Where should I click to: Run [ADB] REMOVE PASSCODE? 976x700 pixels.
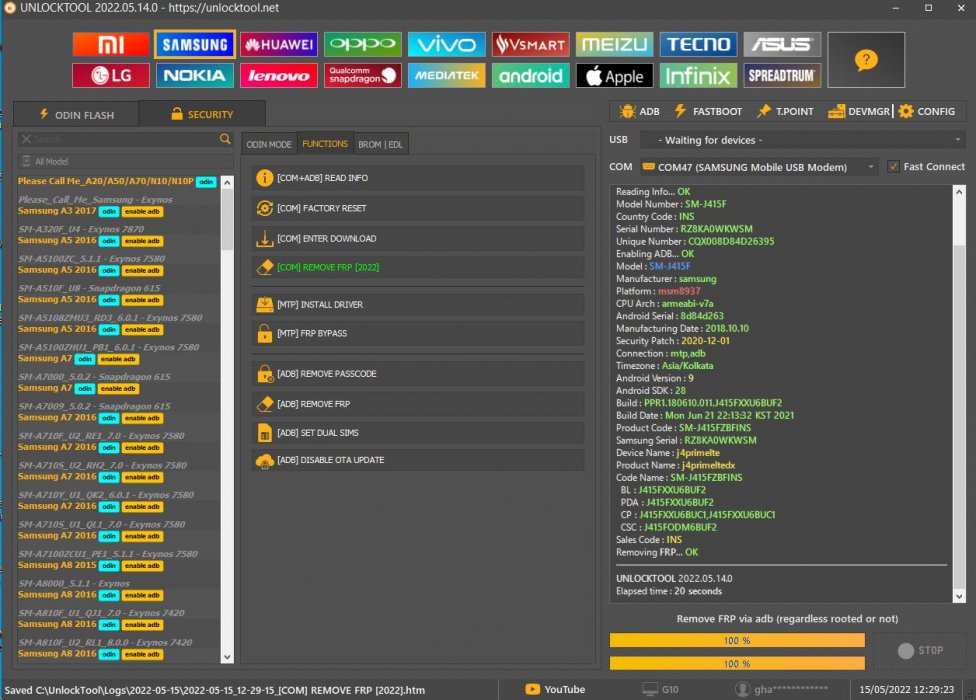(x=418, y=374)
